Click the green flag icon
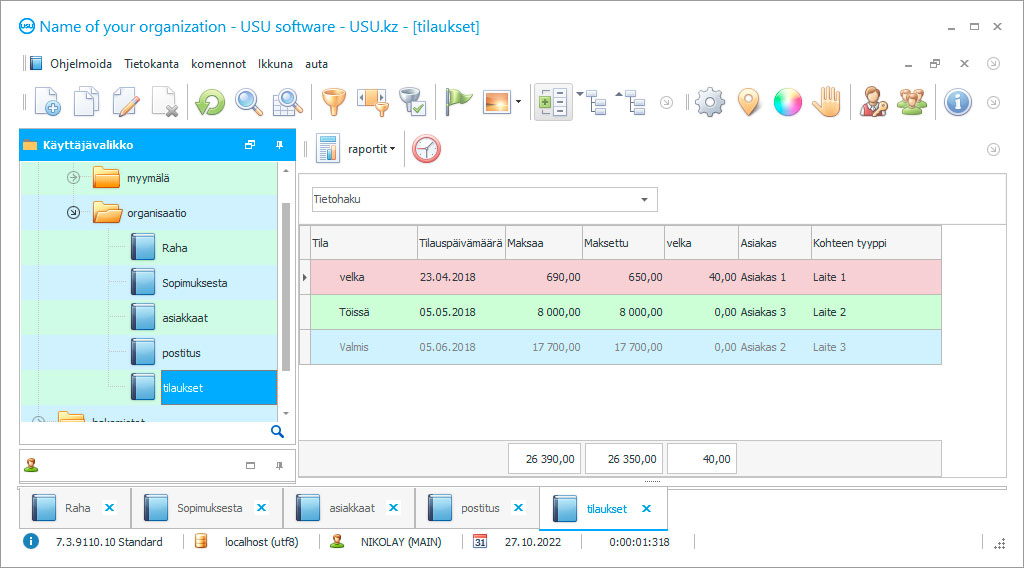This screenshot has height=568, width=1024. pos(458,102)
